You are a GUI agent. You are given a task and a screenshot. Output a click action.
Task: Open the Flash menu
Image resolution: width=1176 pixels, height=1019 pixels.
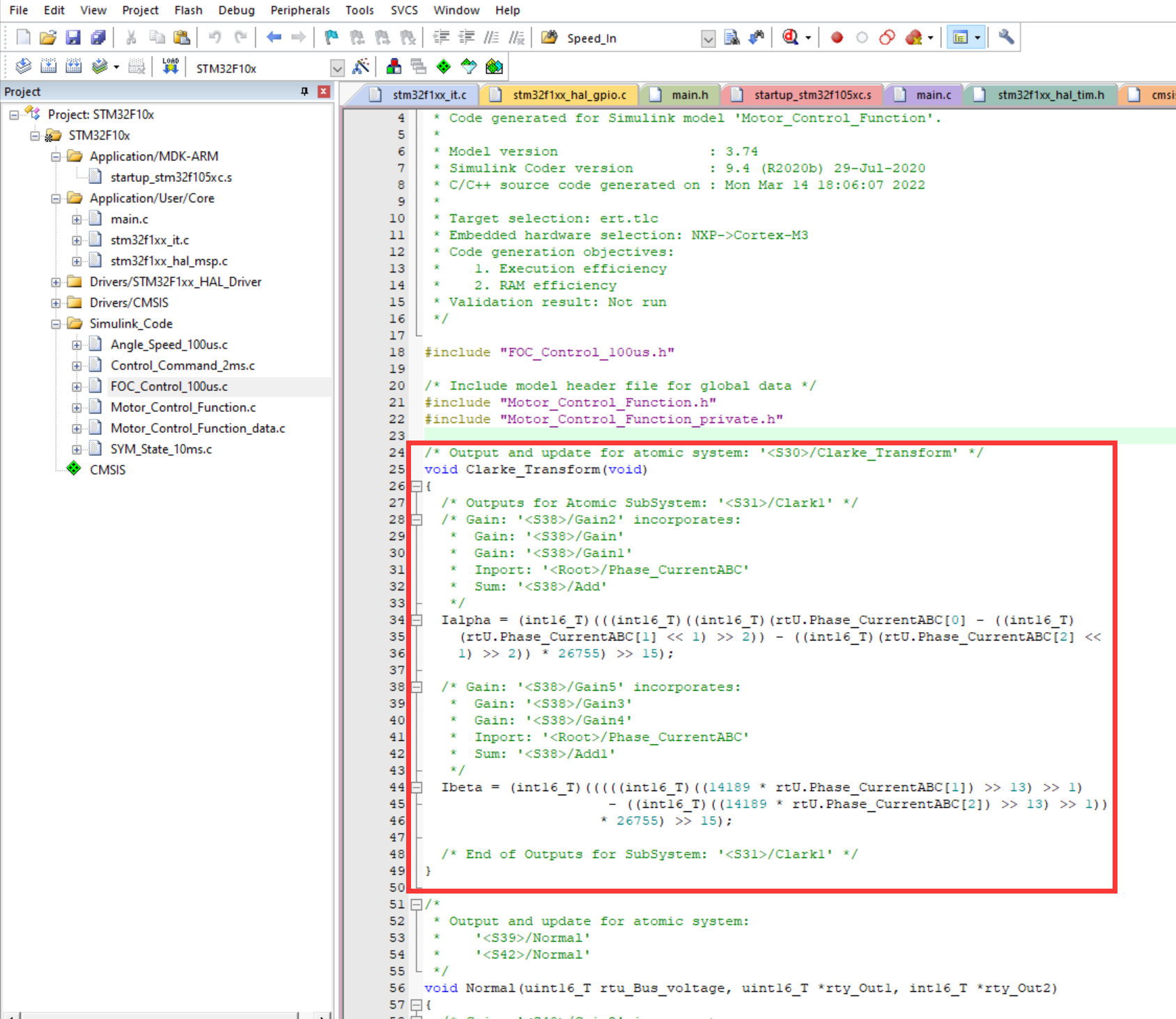point(188,10)
